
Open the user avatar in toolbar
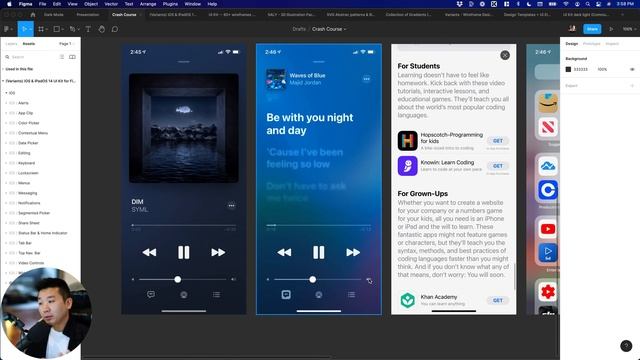[572, 29]
